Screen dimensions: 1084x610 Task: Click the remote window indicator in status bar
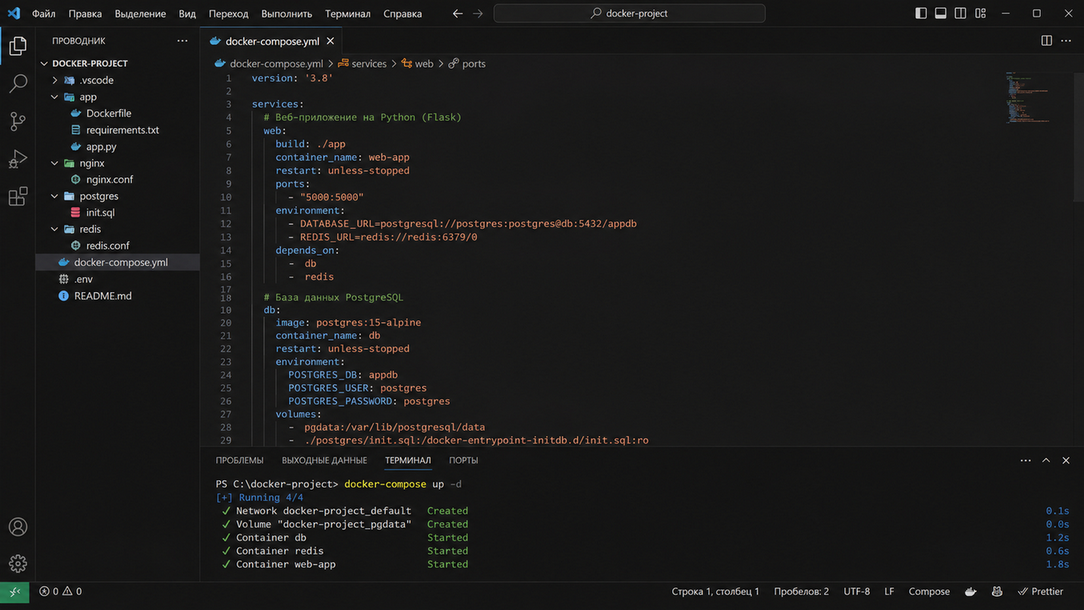pos(15,592)
